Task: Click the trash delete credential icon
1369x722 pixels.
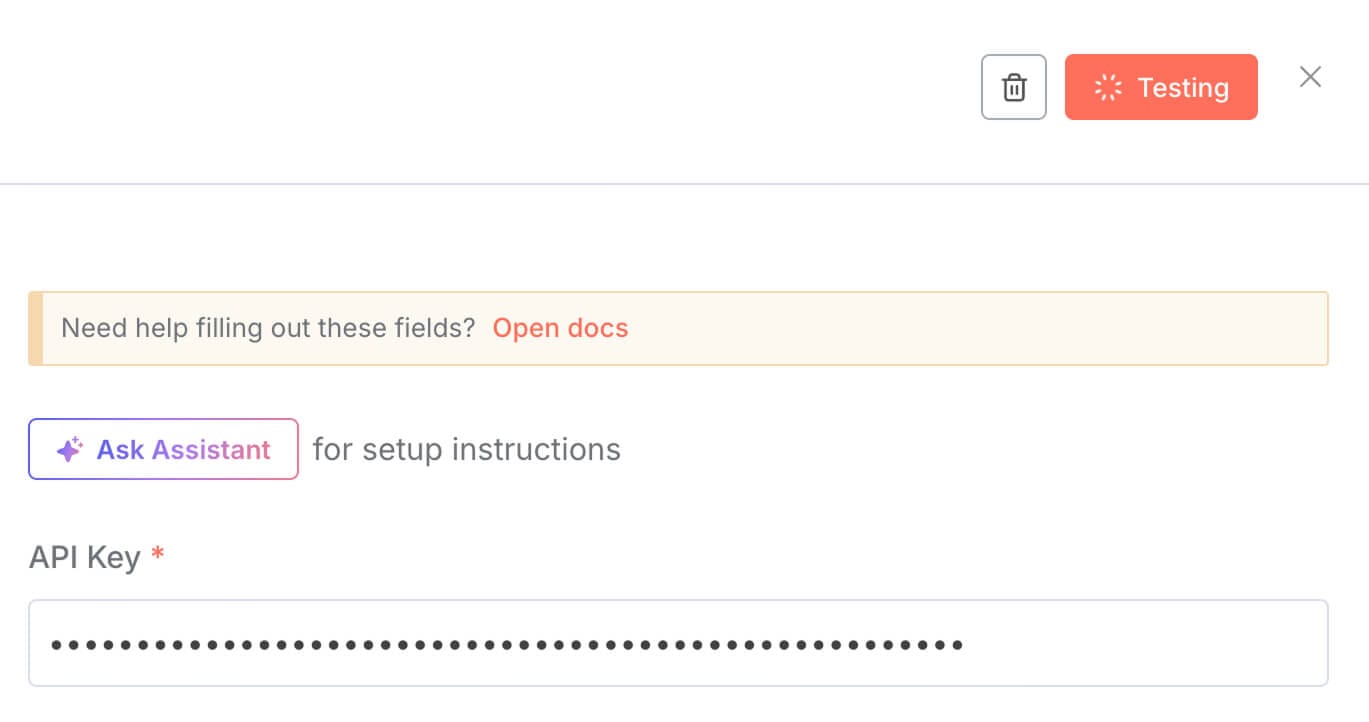Action: [1013, 88]
